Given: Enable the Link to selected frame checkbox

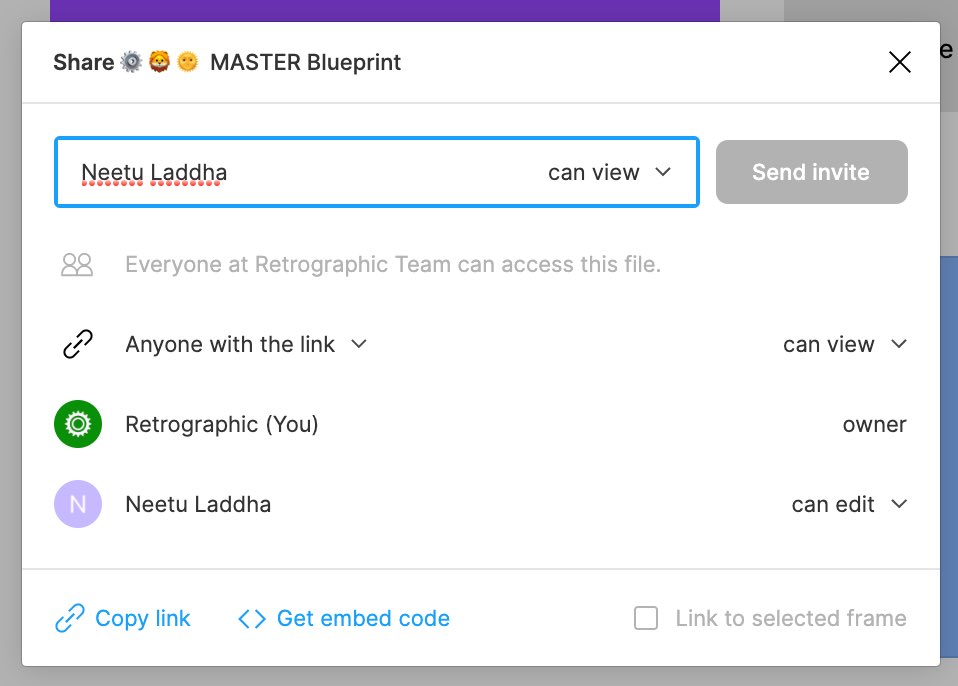Looking at the screenshot, I should [x=646, y=618].
